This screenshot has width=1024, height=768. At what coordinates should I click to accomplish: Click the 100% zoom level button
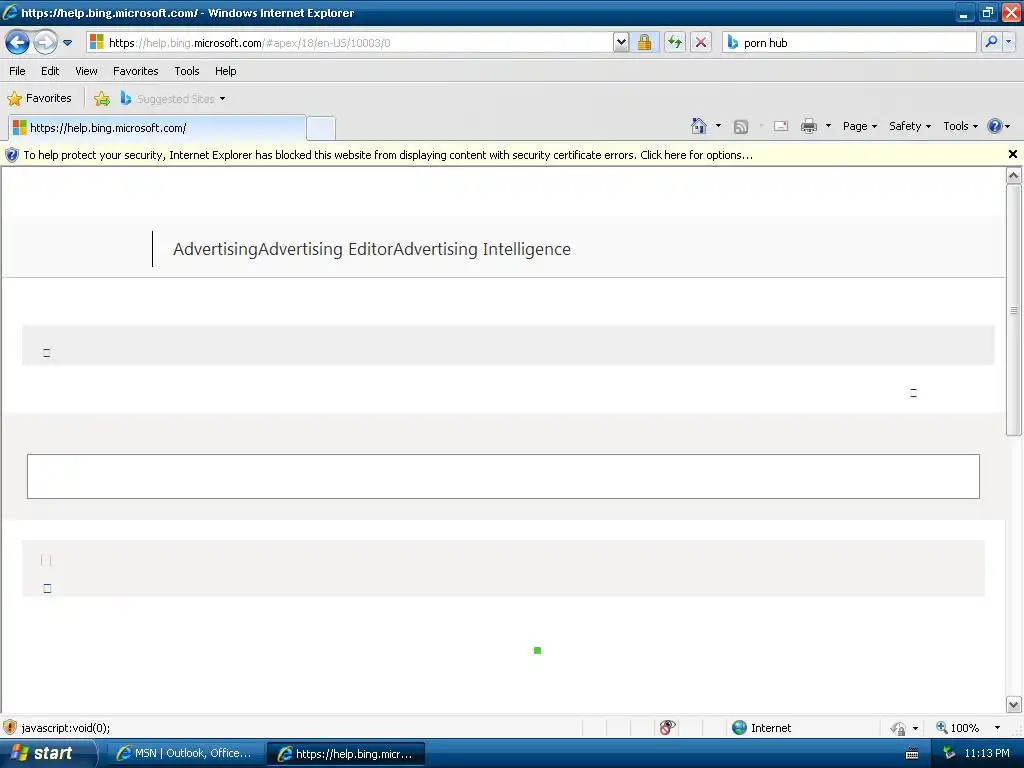tap(958, 728)
